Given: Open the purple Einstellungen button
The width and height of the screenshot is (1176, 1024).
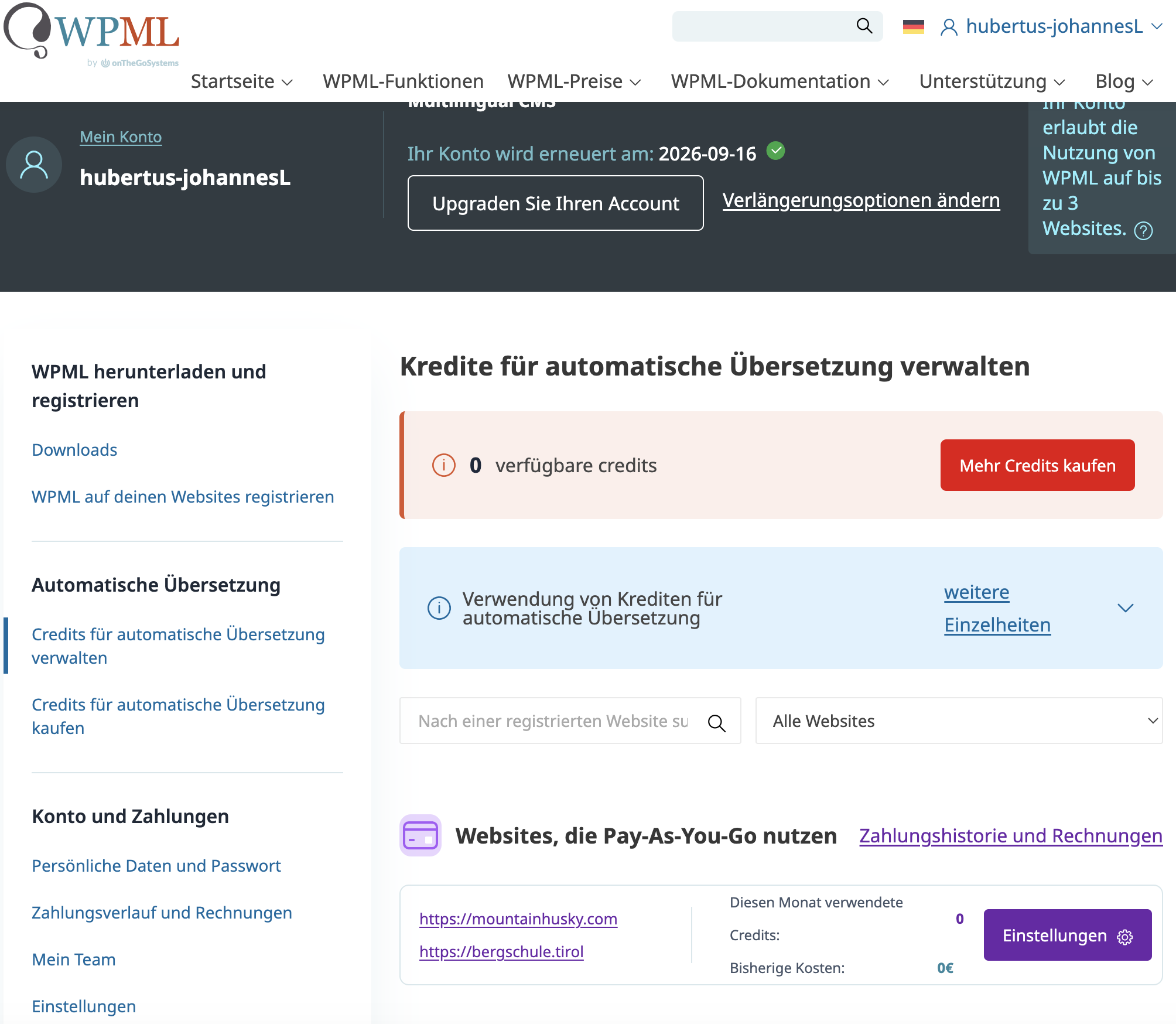Looking at the screenshot, I should (x=1067, y=936).
